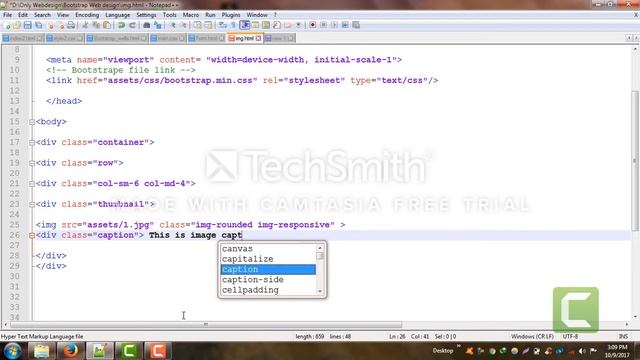Choose 'capitalize' from the autocomplete list

point(268,259)
